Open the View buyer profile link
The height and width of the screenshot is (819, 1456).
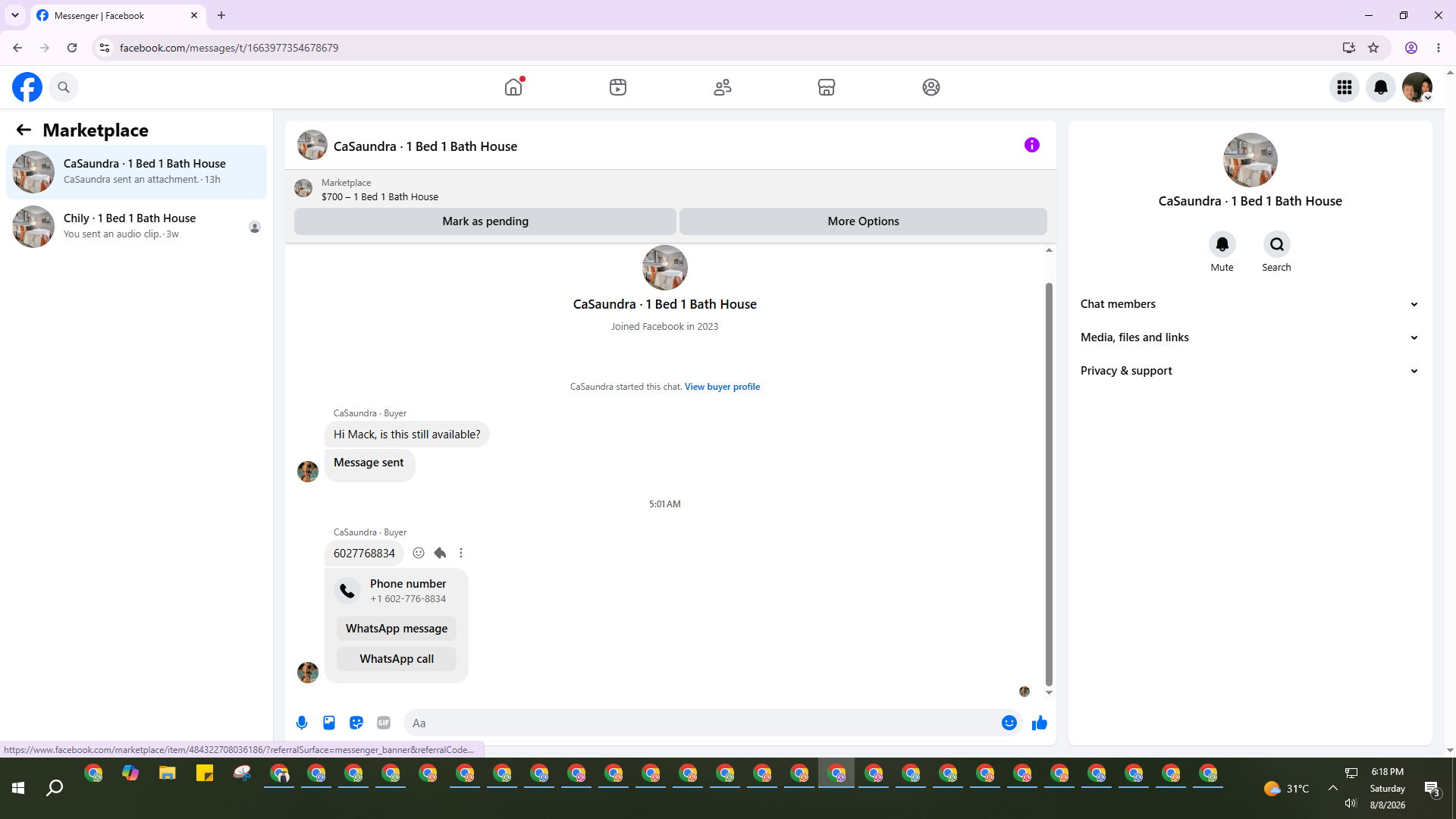click(722, 387)
